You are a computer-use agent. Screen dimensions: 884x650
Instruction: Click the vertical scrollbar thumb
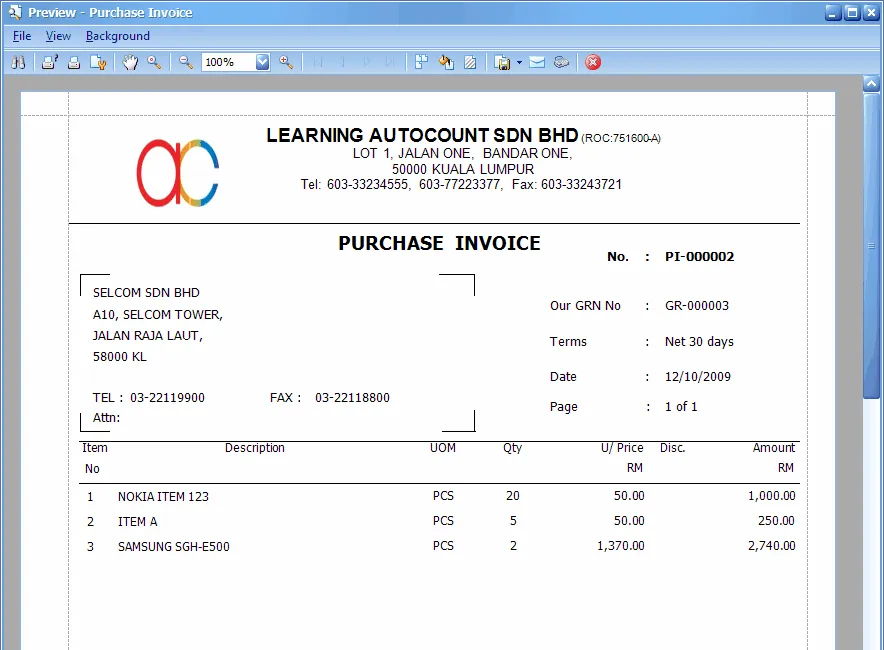872,246
